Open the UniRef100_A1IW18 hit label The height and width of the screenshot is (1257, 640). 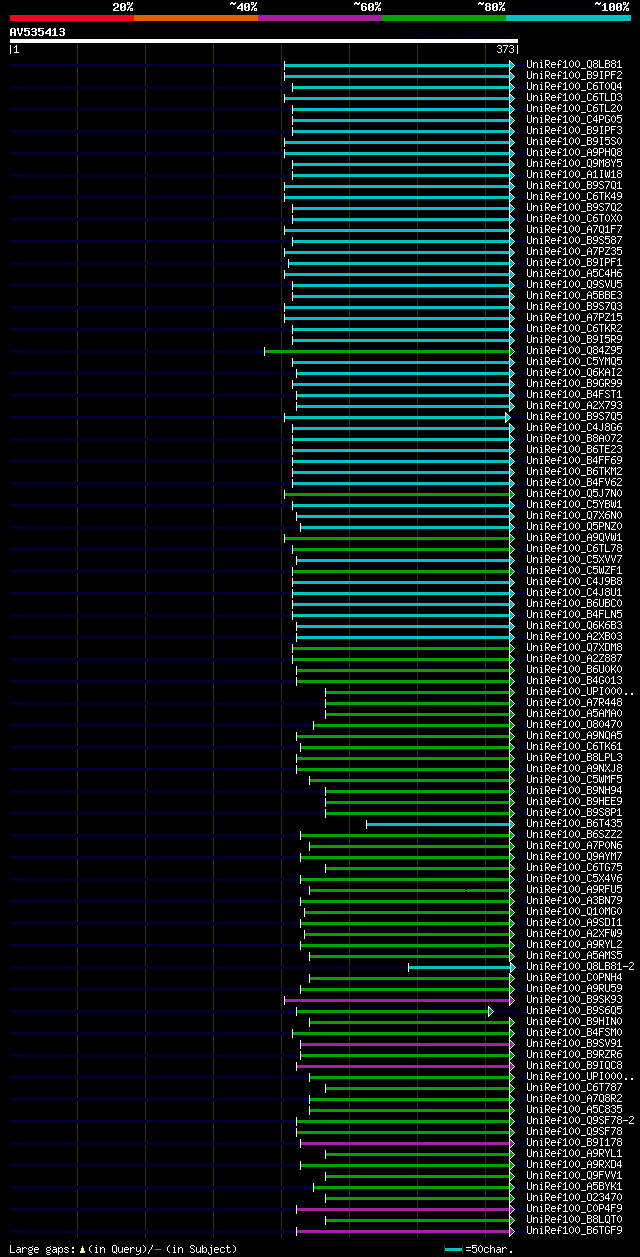coord(574,175)
